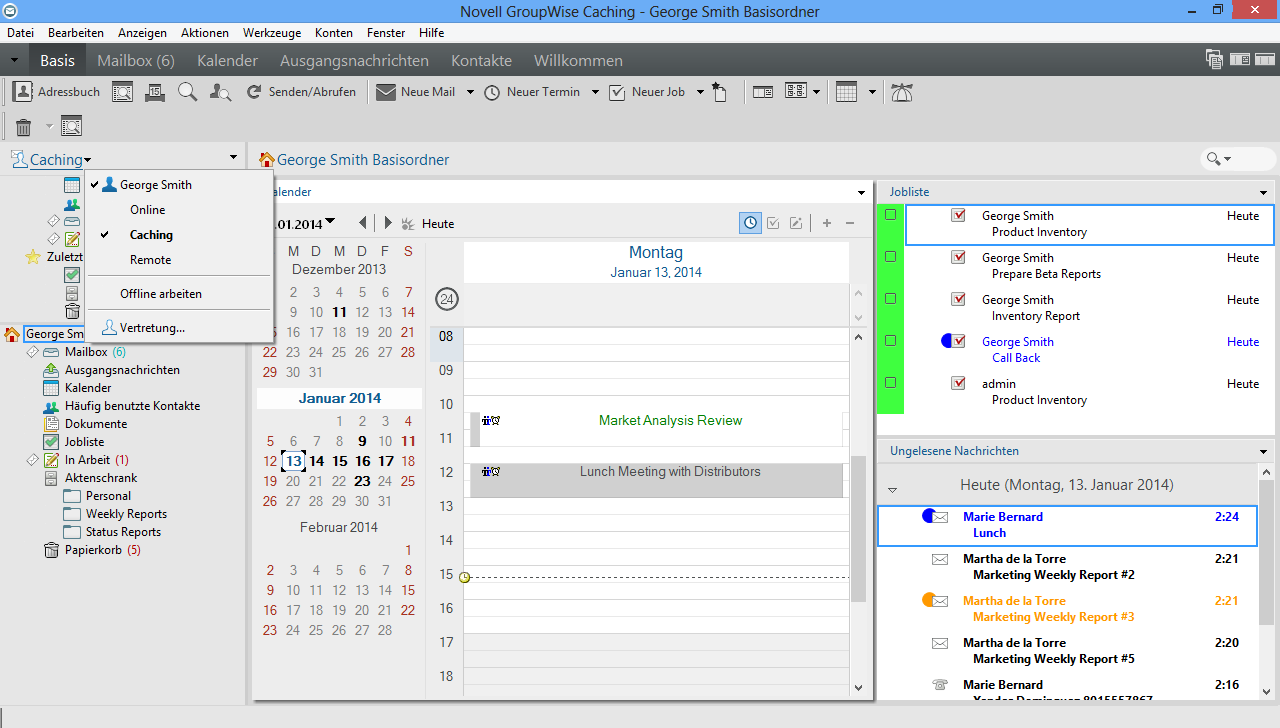Open the trash icon below the toolbar
1280x728 pixels.
23,126
